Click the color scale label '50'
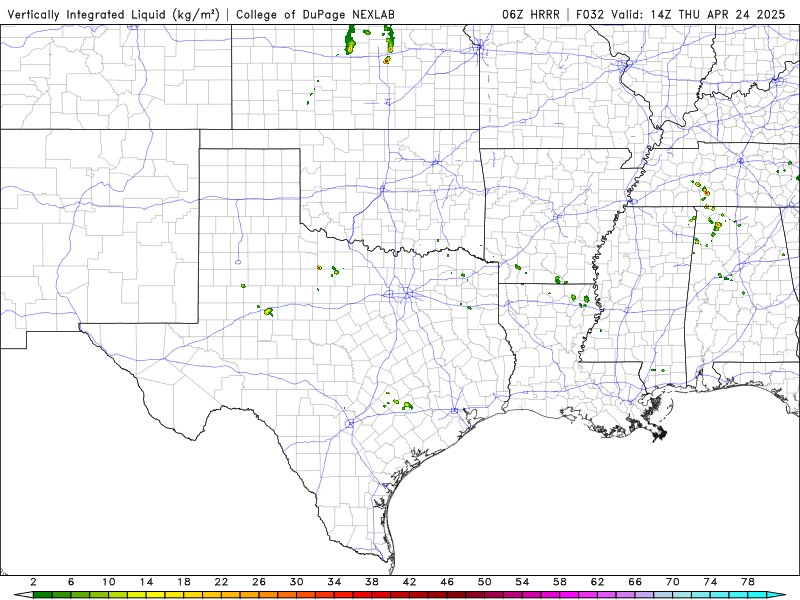 pos(485,582)
